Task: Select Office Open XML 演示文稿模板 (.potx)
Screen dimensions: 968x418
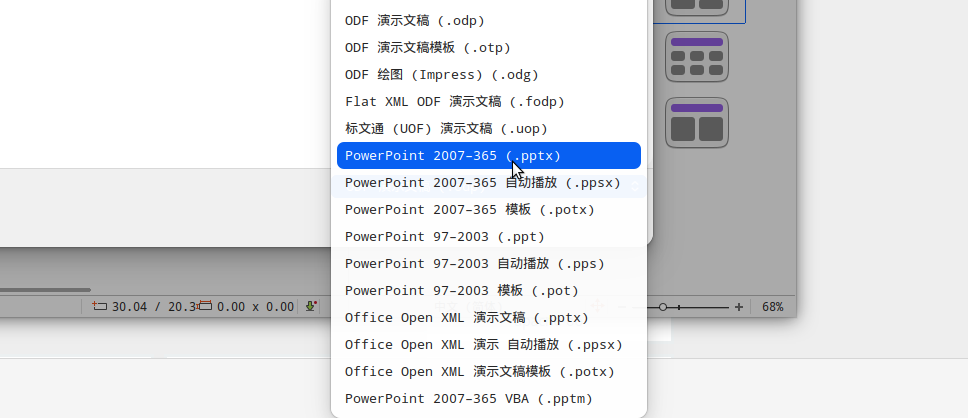Action: (489, 372)
